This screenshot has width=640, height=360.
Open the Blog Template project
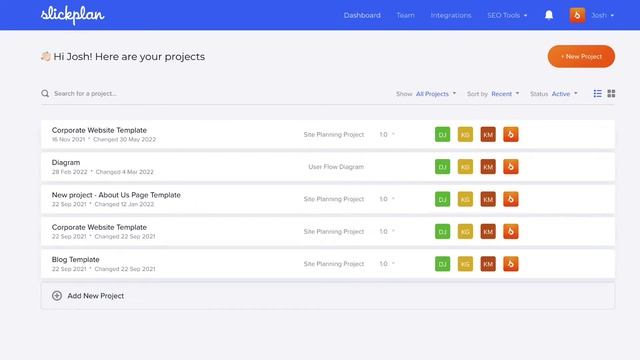click(76, 260)
